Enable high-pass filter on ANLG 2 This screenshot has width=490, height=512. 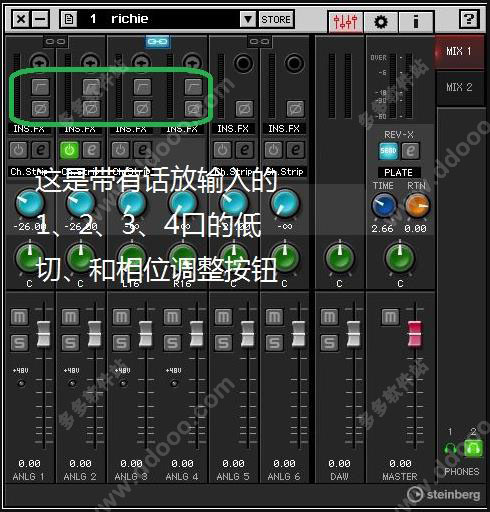91,87
